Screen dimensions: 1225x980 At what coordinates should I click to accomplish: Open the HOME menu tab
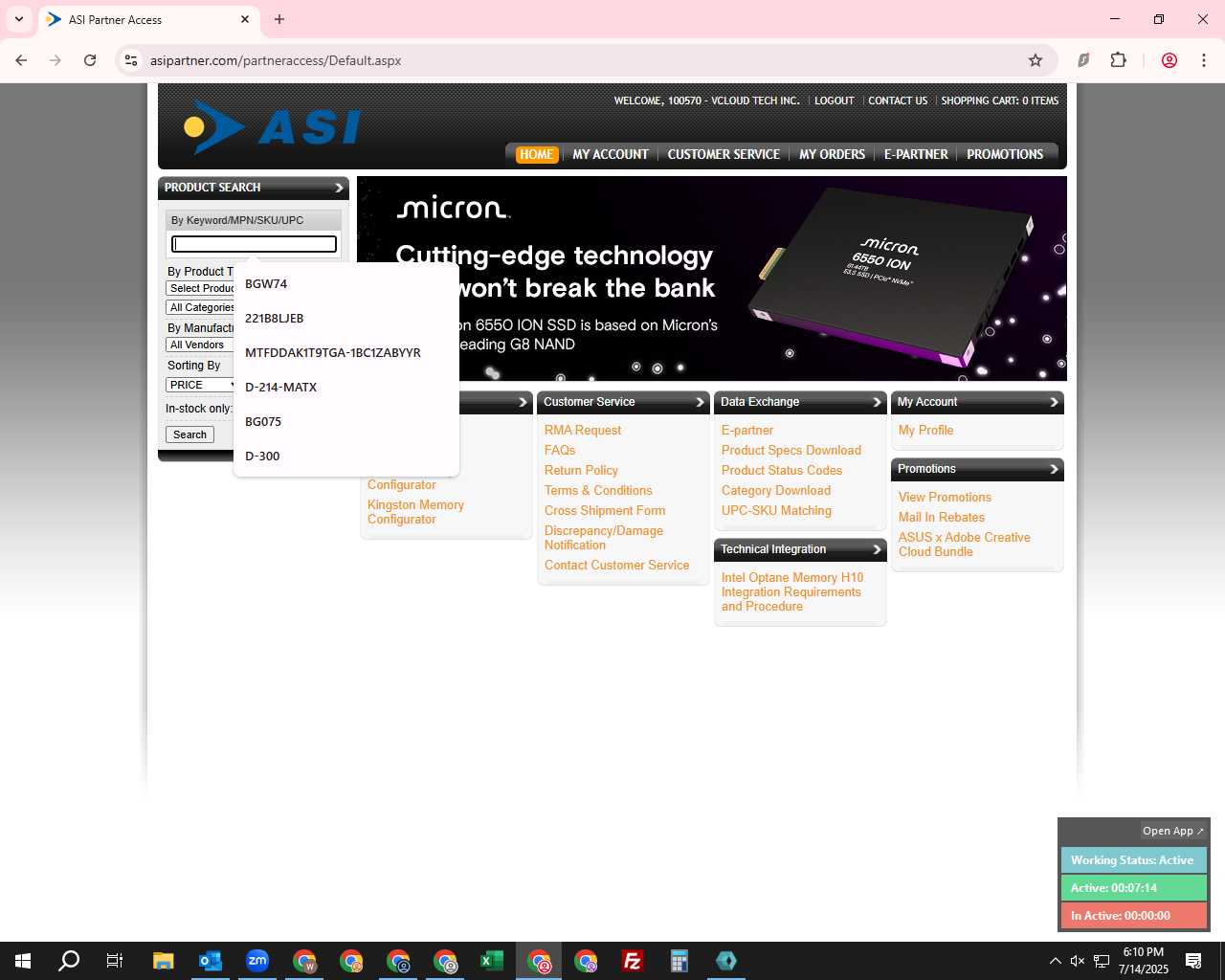point(536,154)
